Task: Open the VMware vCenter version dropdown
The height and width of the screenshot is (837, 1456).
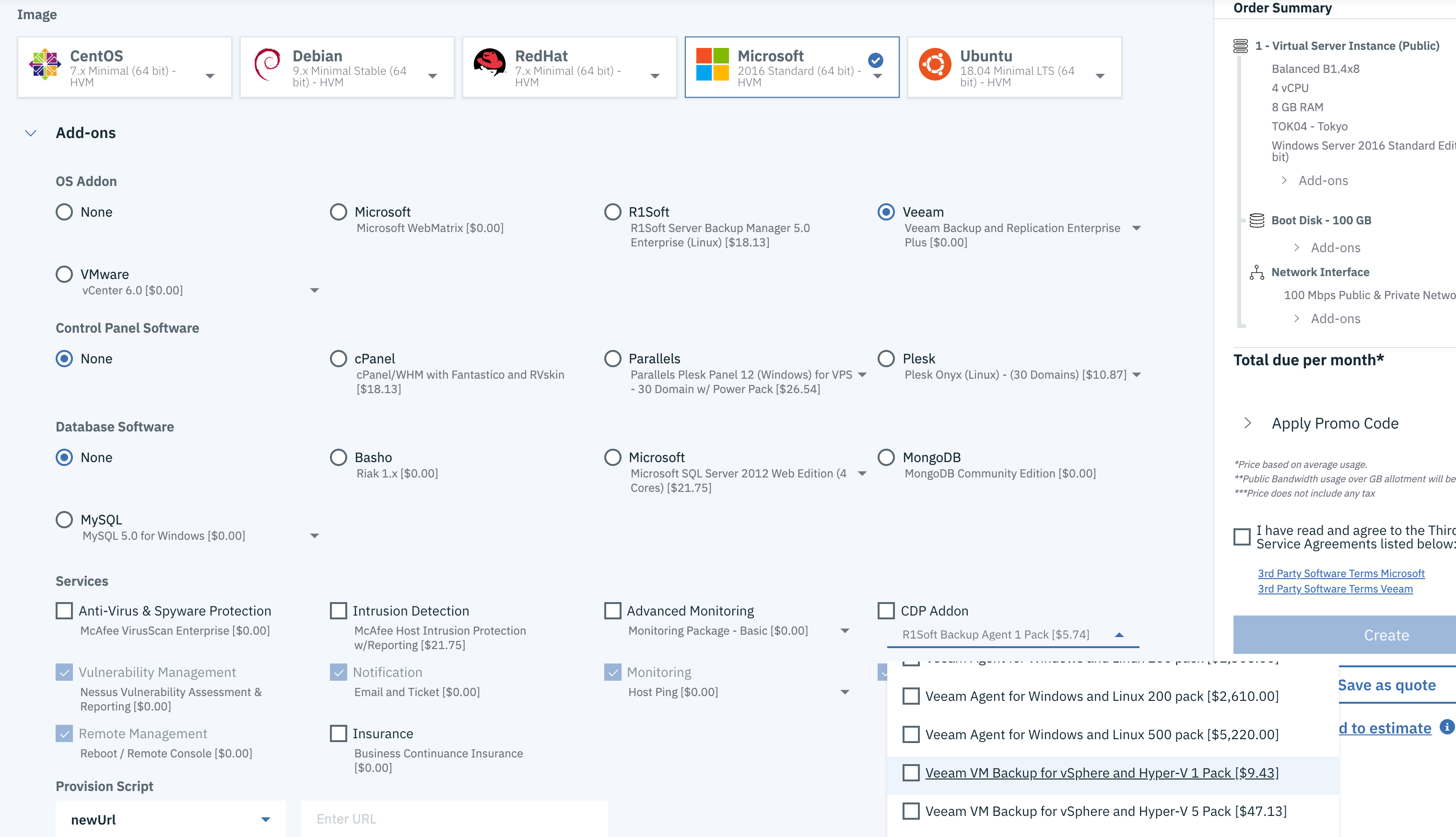Action: pos(315,291)
